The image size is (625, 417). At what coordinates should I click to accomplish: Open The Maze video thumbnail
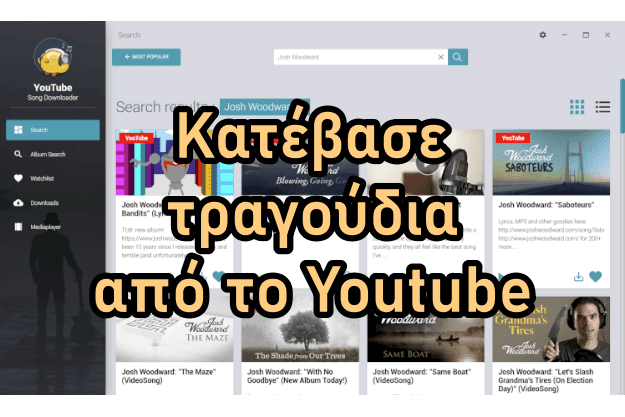click(174, 329)
